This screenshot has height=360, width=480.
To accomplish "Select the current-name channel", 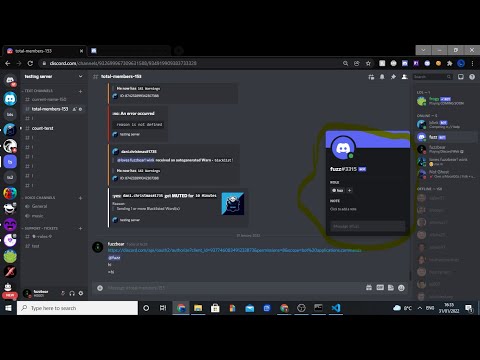I will 49,99.
